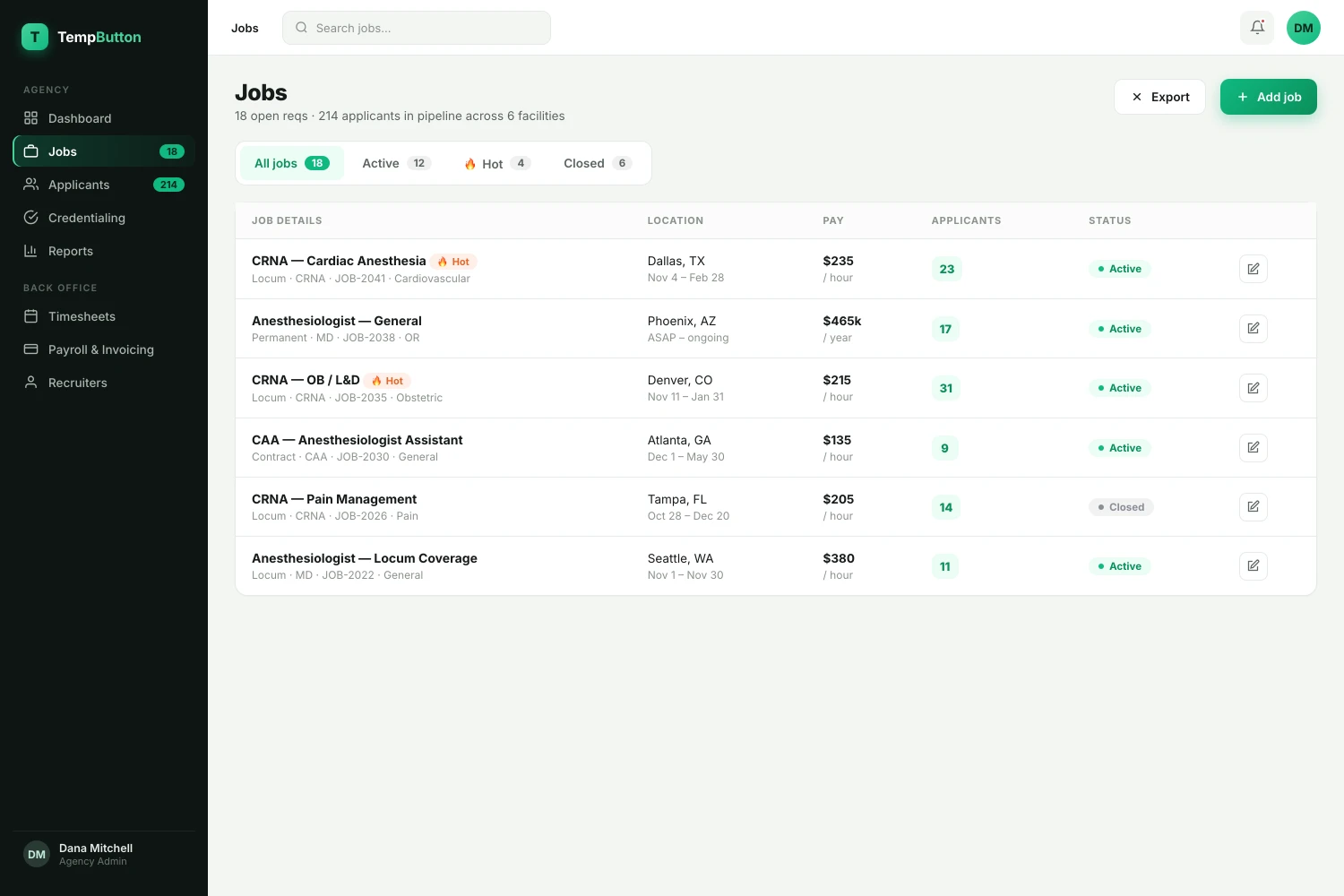Edit the CRNA Pain Management job

(1254, 506)
